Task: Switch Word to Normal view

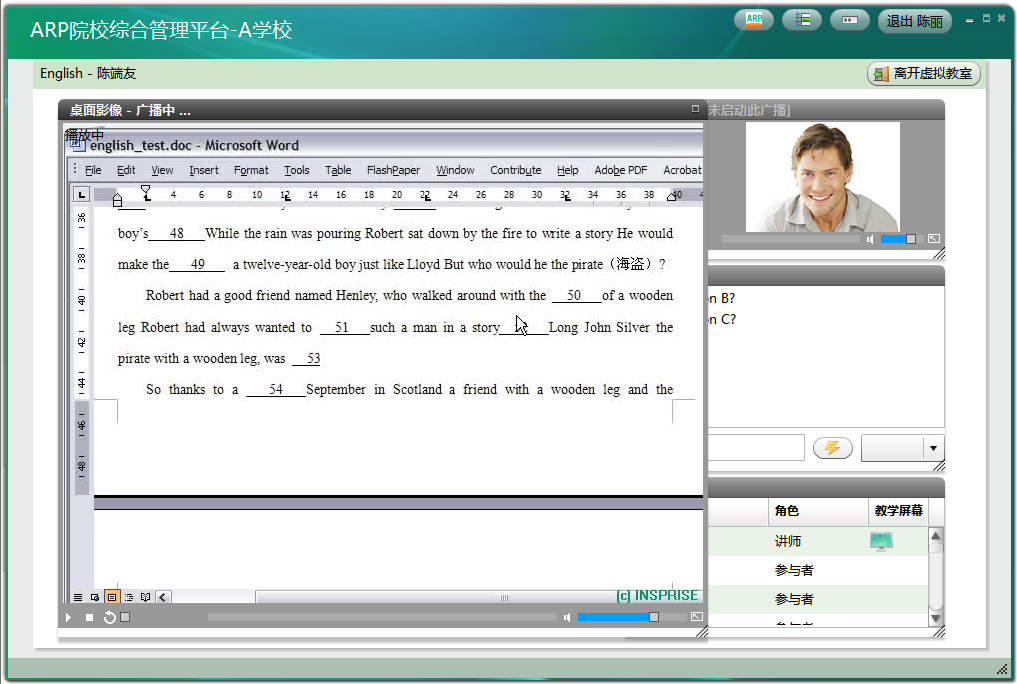Action: point(78,597)
